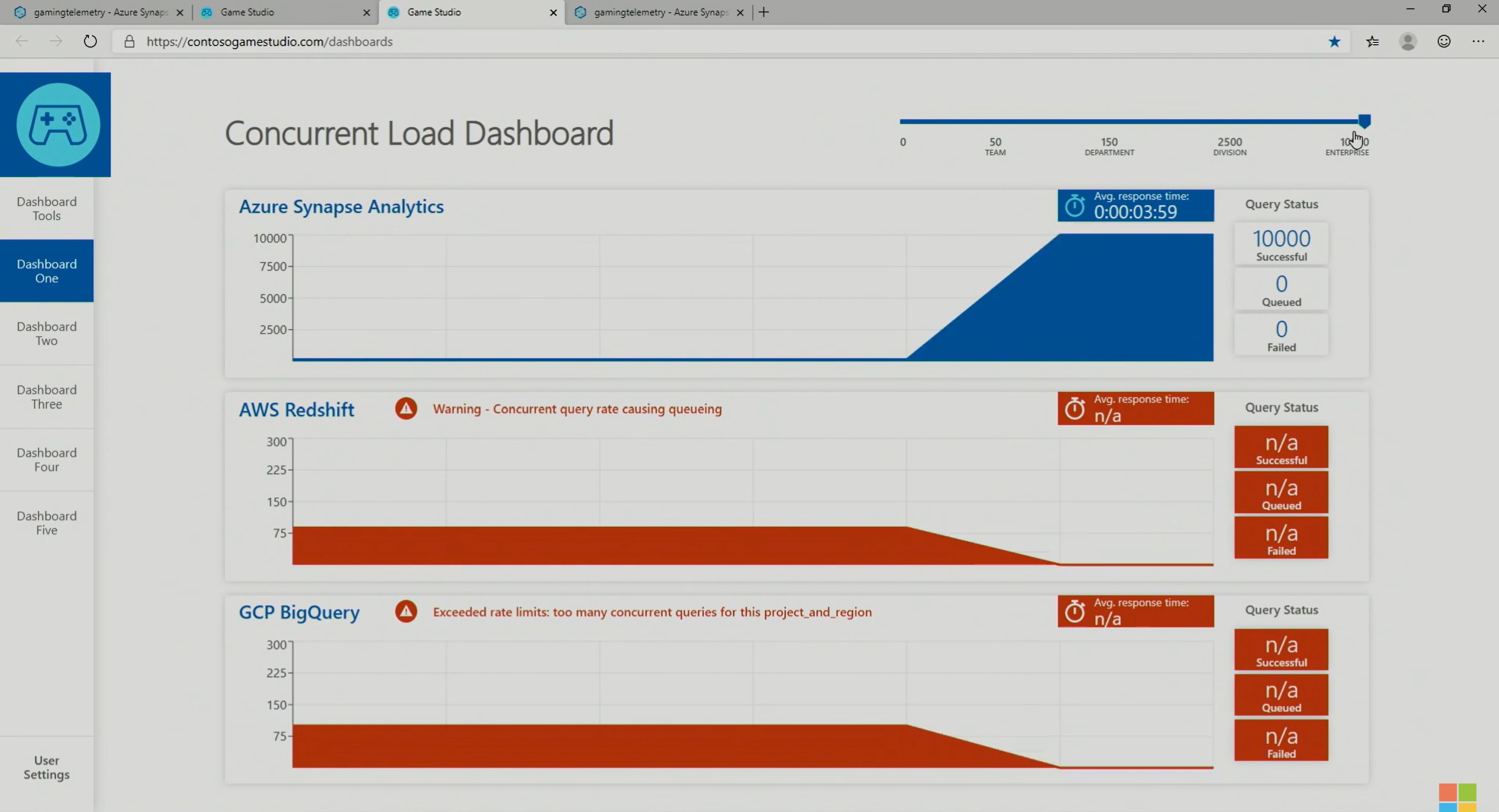Open the favorites list icon

(1373, 41)
